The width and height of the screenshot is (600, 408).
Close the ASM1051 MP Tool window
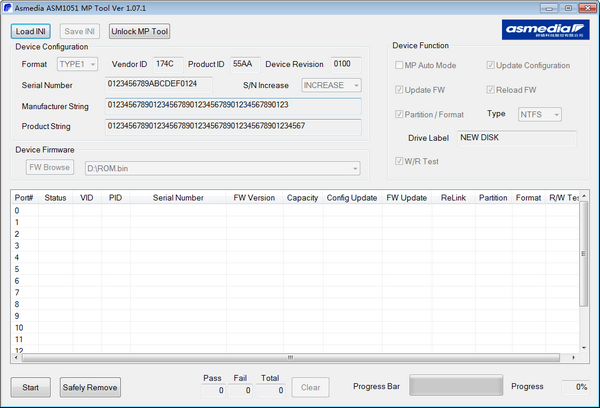click(x=587, y=8)
